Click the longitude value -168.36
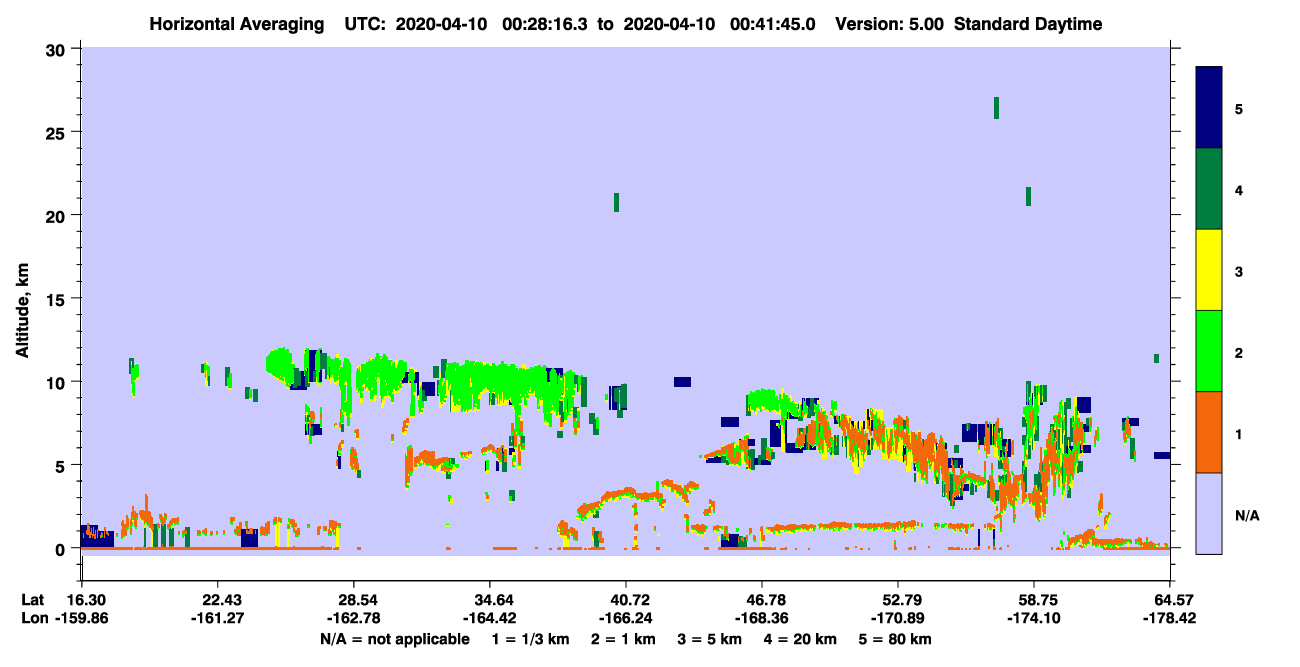The width and height of the screenshot is (1300, 667). click(762, 619)
